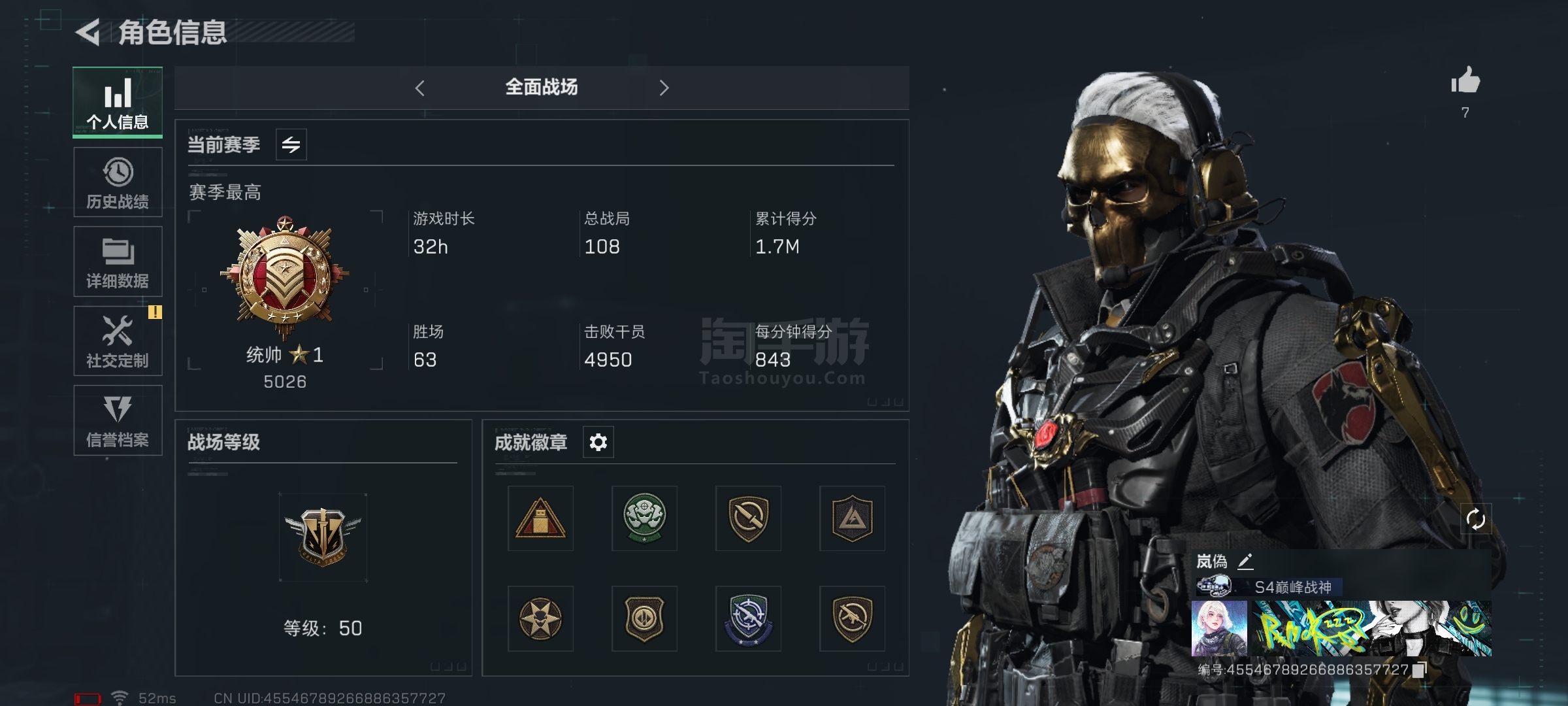
Task: Open the player avatar thumbnail
Action: [1219, 628]
